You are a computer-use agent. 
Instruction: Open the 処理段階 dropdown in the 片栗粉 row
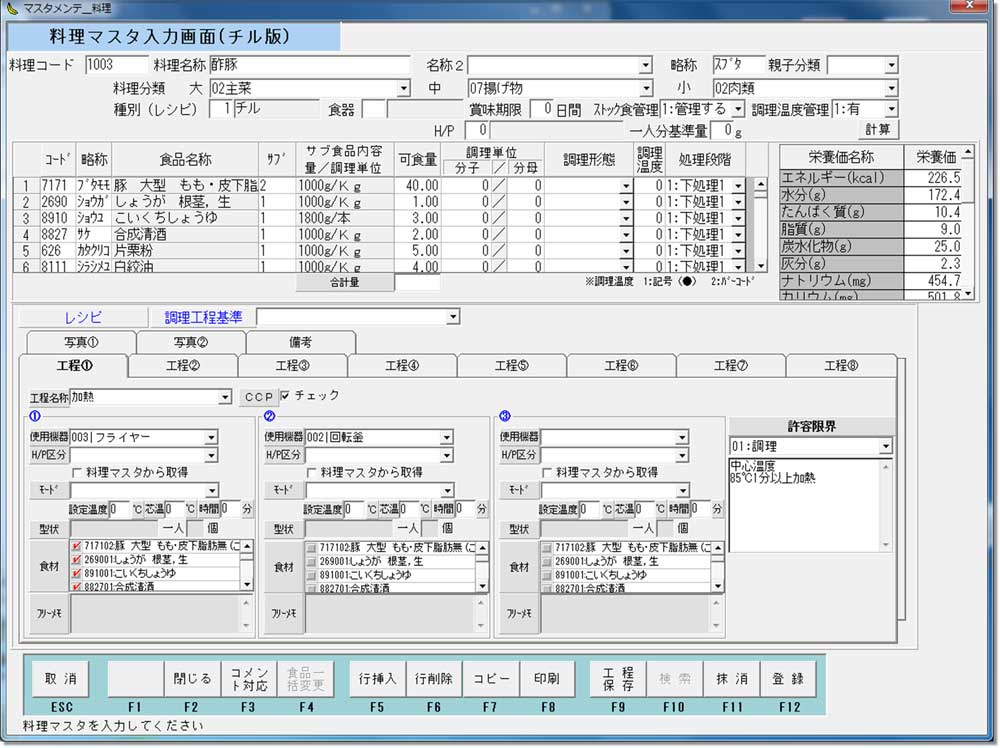click(738, 251)
